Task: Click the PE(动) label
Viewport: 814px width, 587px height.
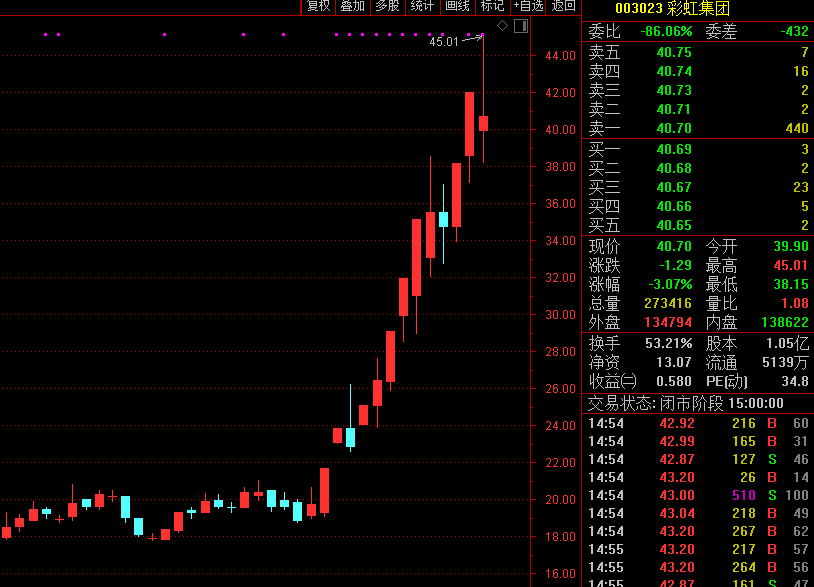Action: click(728, 381)
